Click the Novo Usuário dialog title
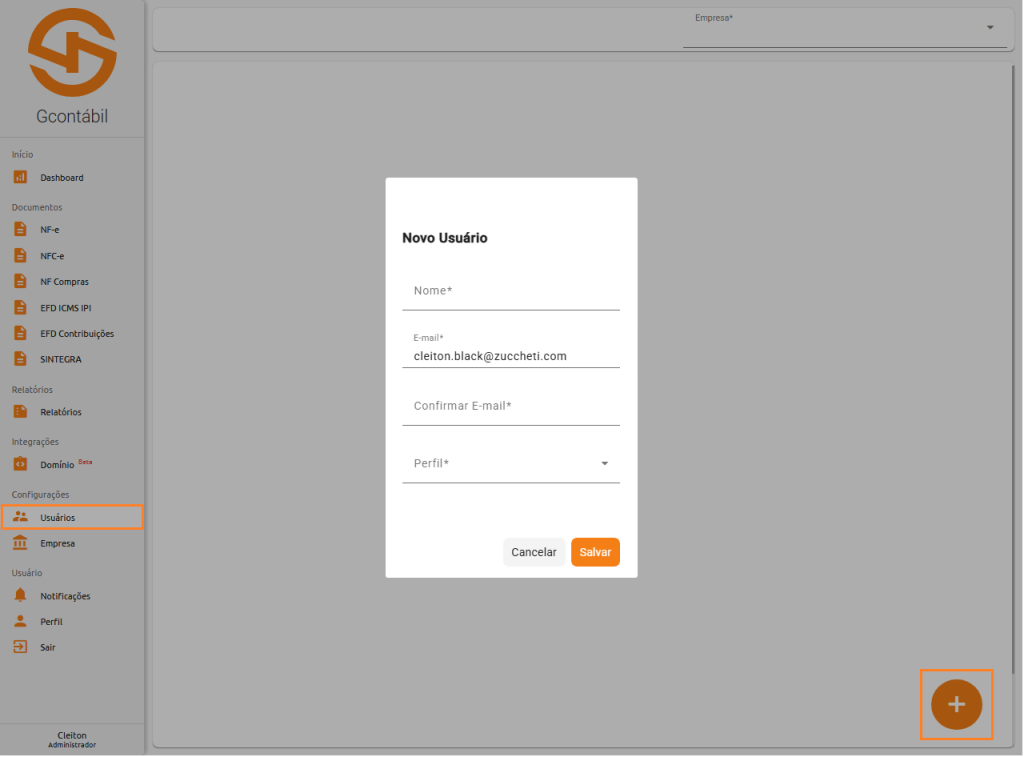The height and width of the screenshot is (757, 1024). pyautogui.click(x=445, y=238)
